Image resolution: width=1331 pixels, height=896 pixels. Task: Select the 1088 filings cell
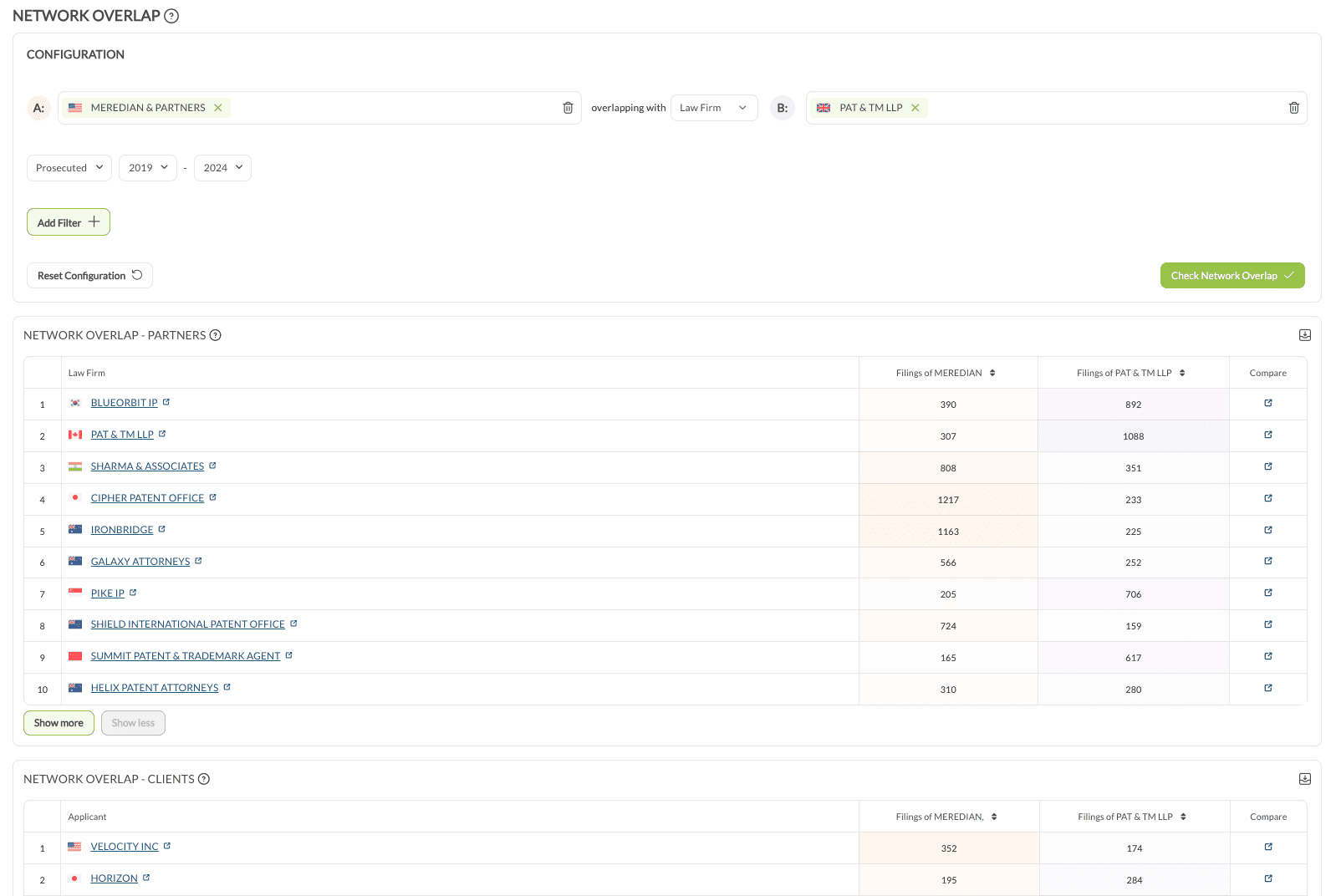(x=1134, y=436)
